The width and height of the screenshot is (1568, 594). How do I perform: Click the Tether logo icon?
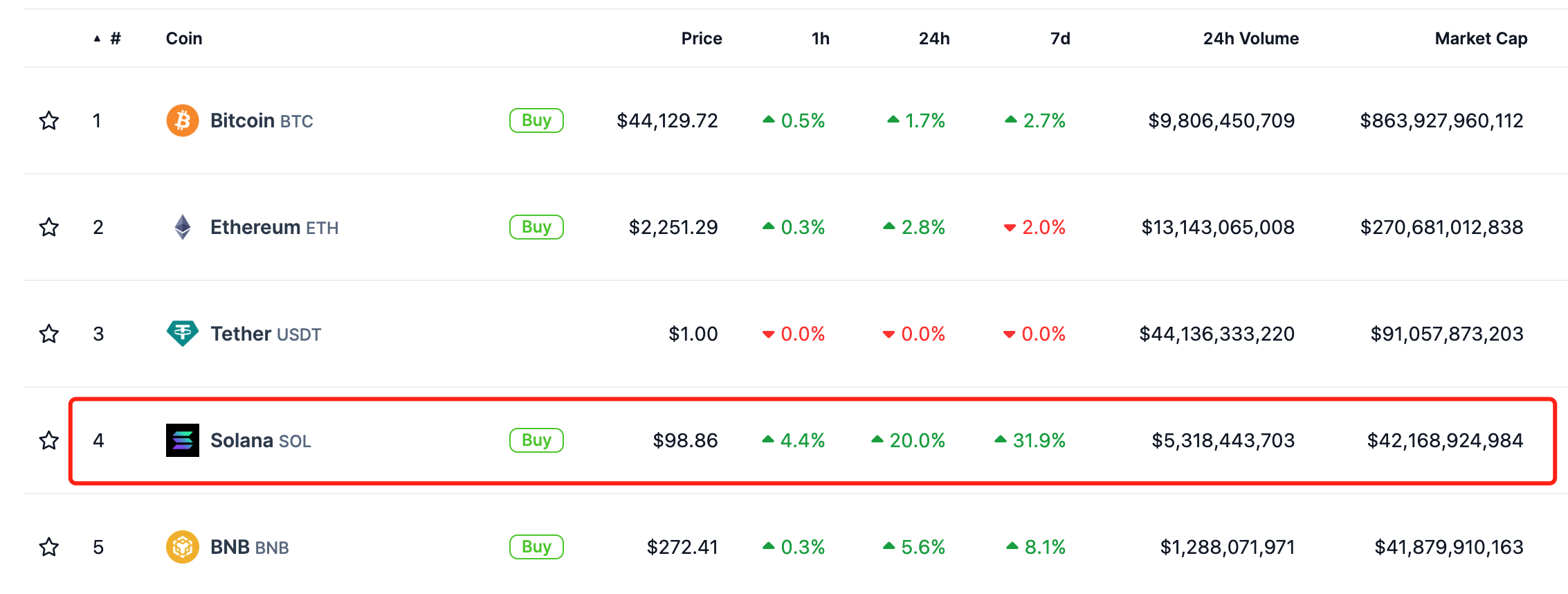[x=182, y=334]
